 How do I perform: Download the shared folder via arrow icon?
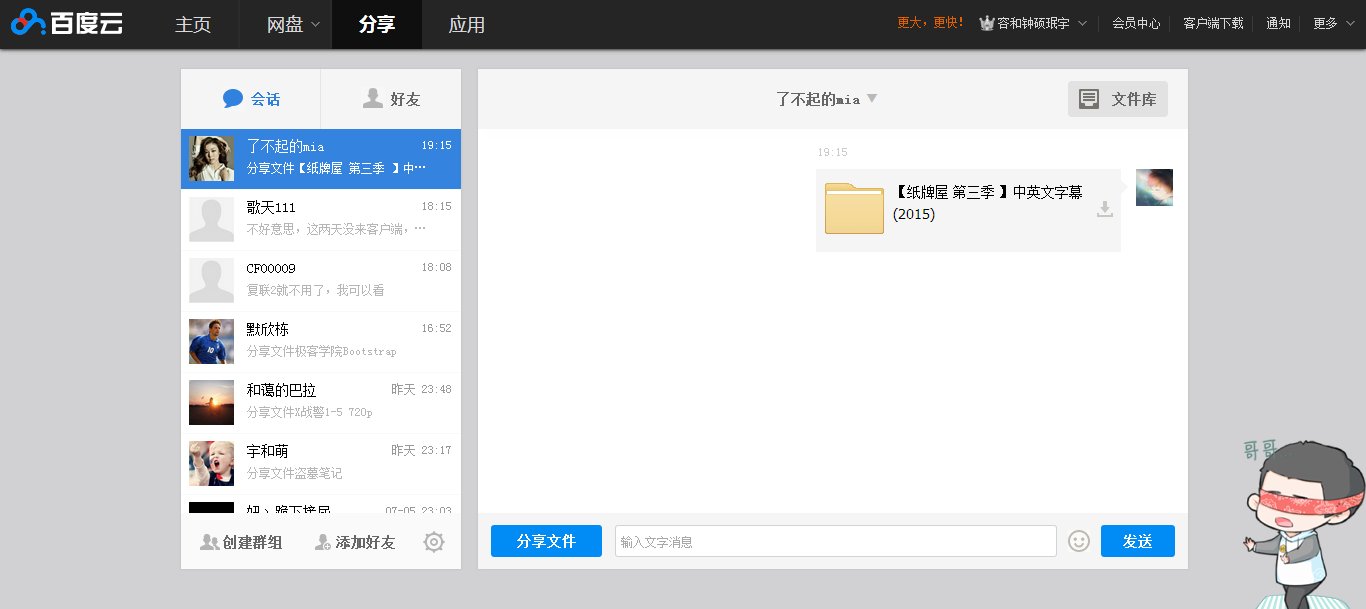pyautogui.click(x=1104, y=209)
